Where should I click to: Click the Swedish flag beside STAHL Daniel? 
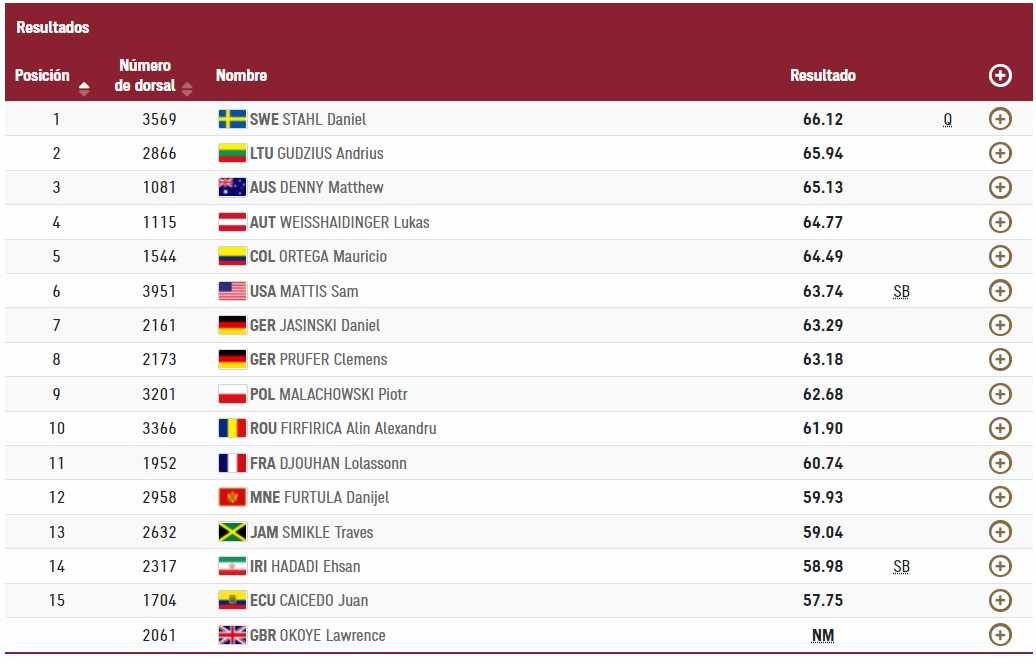[232, 119]
